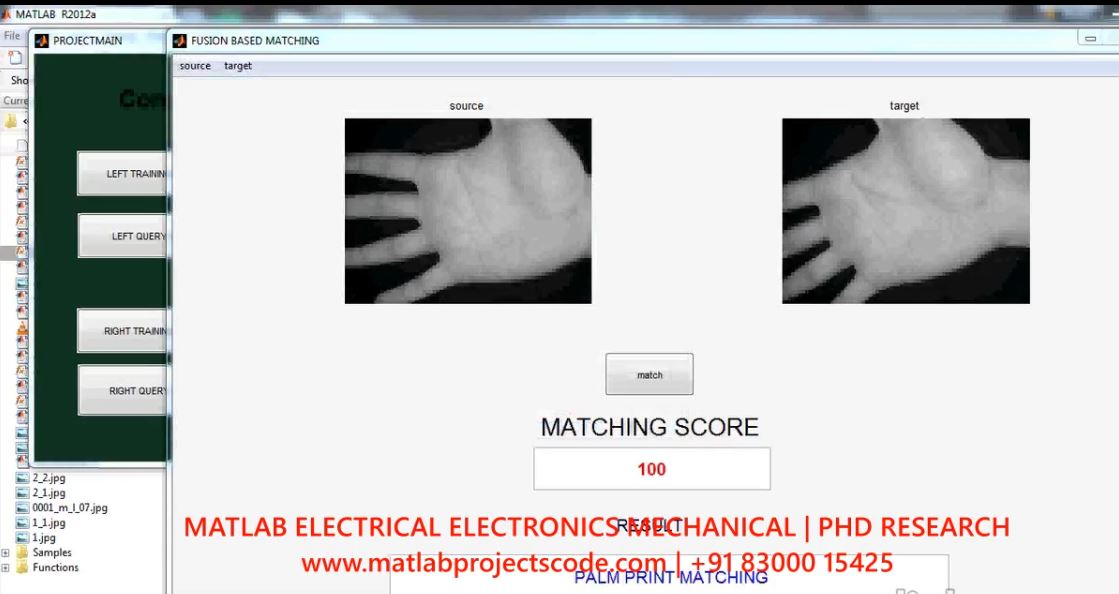
Task: Expand the Functions folder
Action: (x=7, y=567)
